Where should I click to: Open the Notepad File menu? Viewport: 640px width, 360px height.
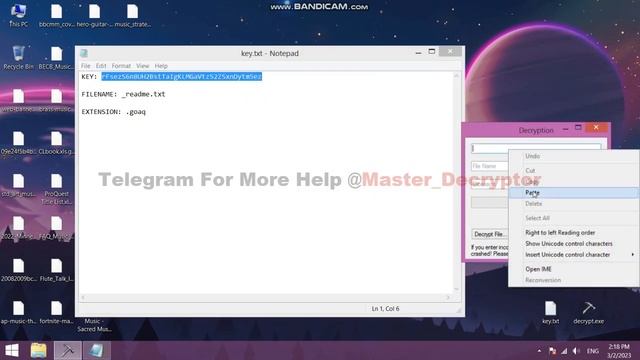click(86, 66)
